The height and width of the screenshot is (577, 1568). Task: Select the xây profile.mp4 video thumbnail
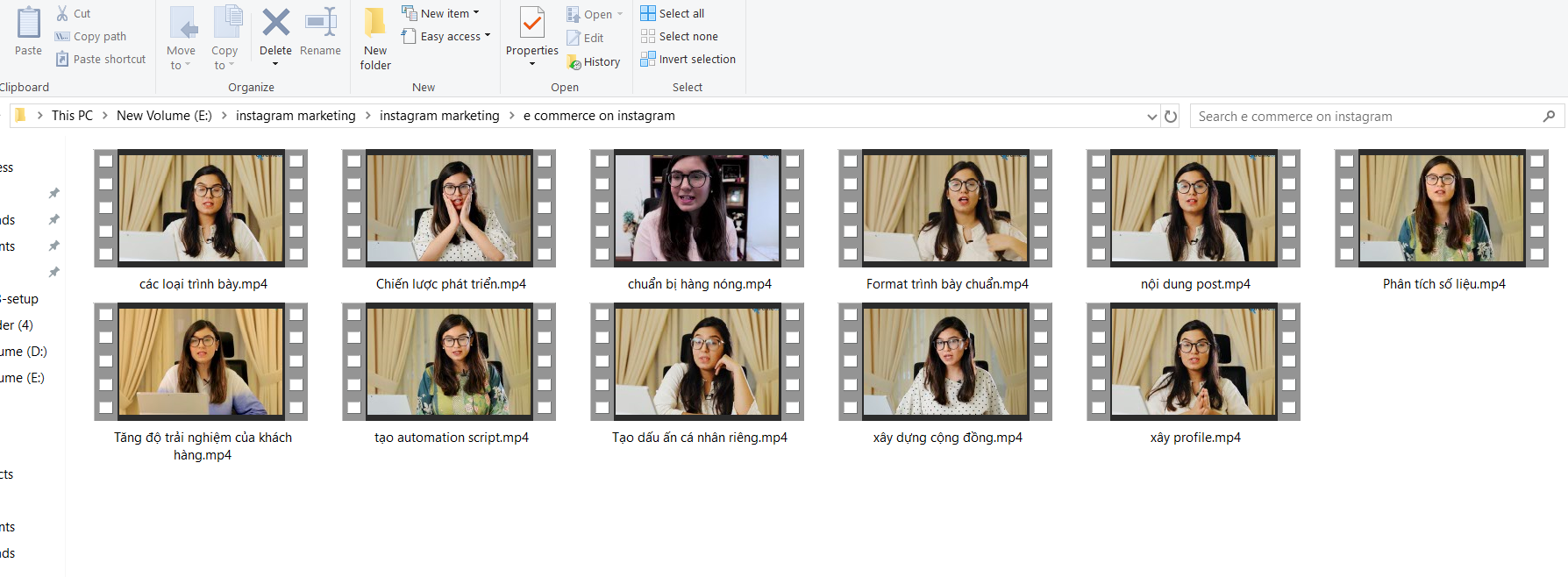1194,361
